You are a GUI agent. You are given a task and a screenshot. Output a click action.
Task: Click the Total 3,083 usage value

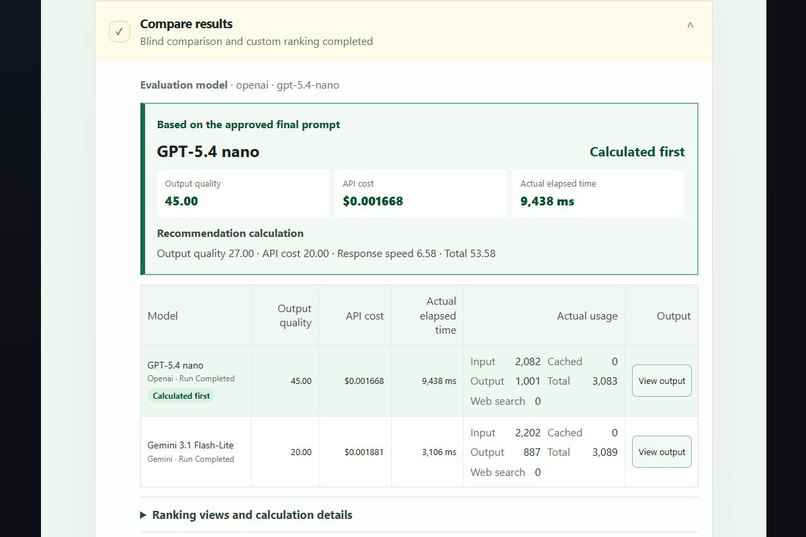(604, 381)
